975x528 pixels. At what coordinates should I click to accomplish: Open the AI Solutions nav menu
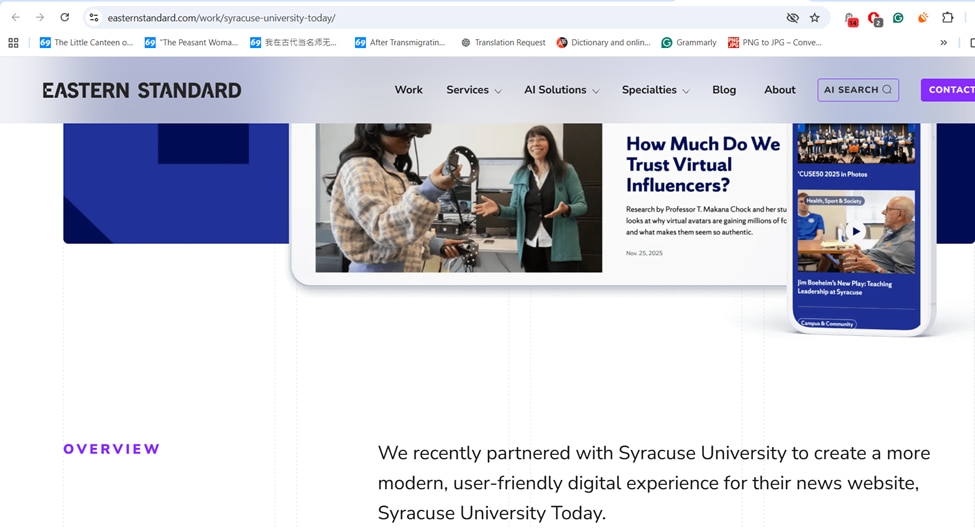555,90
